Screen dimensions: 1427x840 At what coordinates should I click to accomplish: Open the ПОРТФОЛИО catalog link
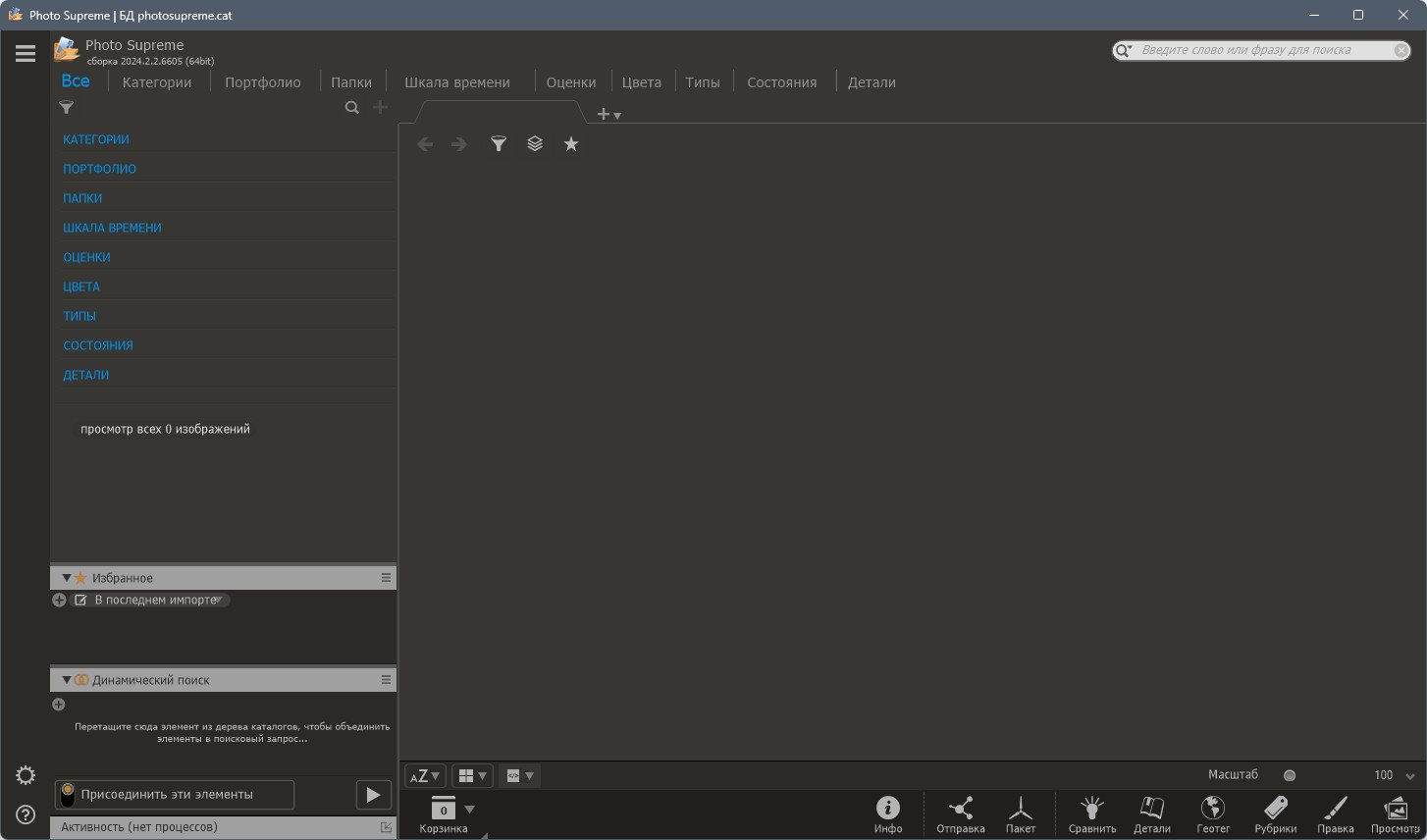100,169
